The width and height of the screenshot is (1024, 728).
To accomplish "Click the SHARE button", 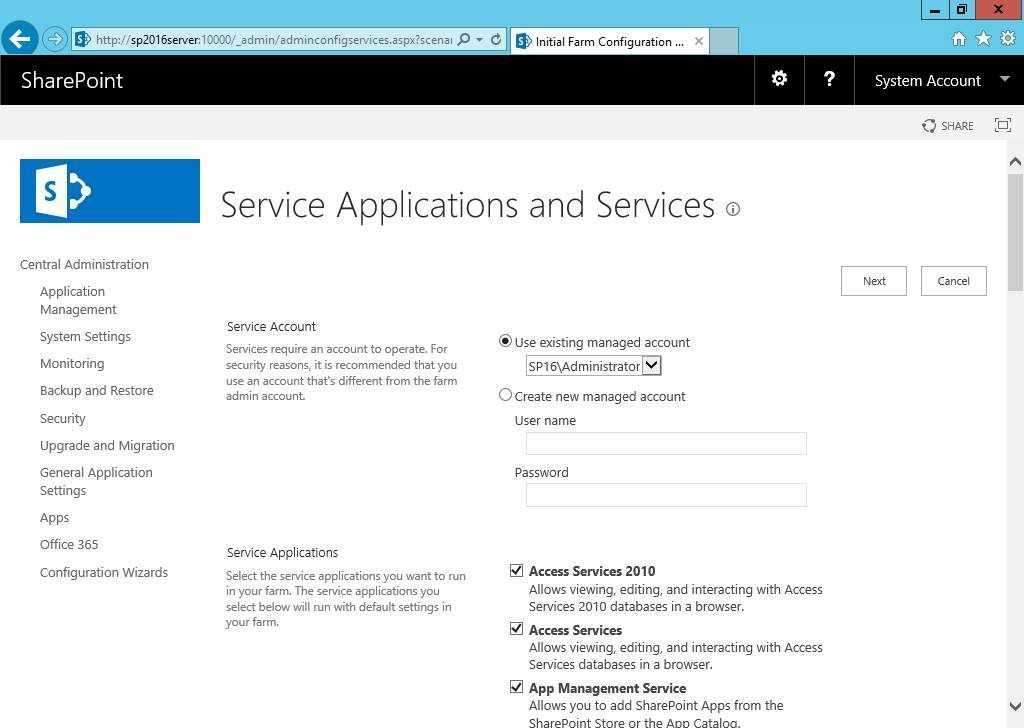I will pyautogui.click(x=948, y=125).
